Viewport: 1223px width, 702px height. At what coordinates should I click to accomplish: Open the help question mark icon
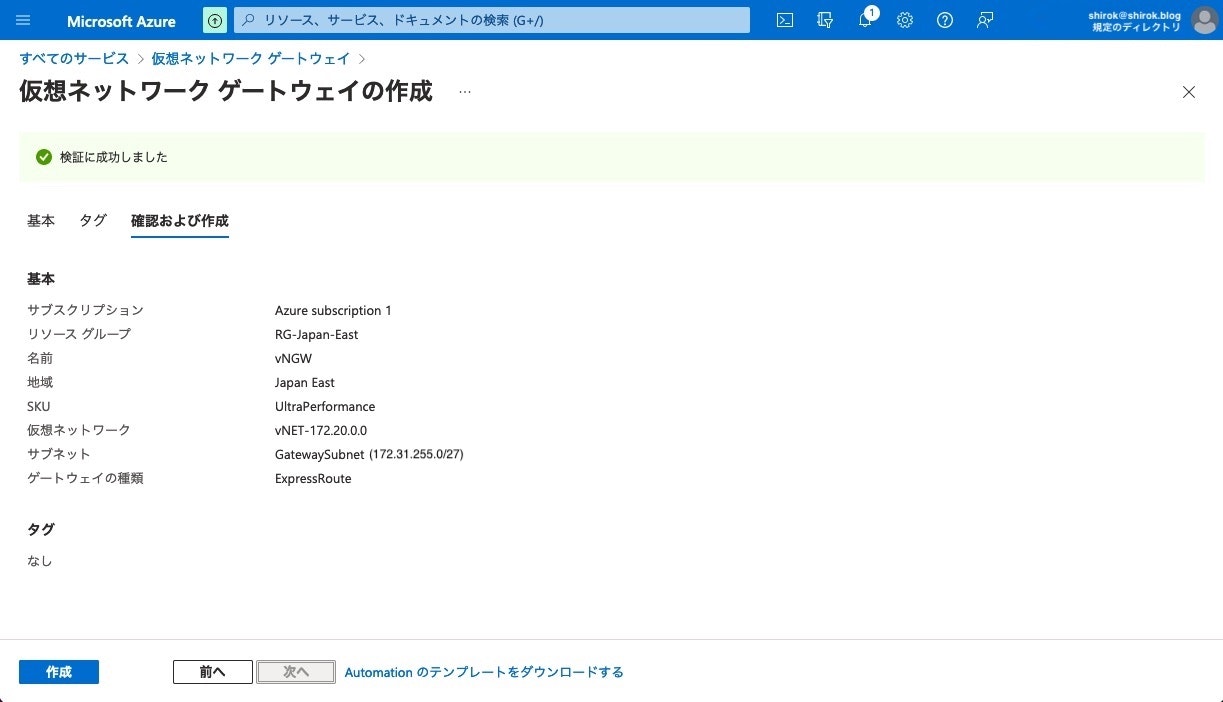coord(945,20)
